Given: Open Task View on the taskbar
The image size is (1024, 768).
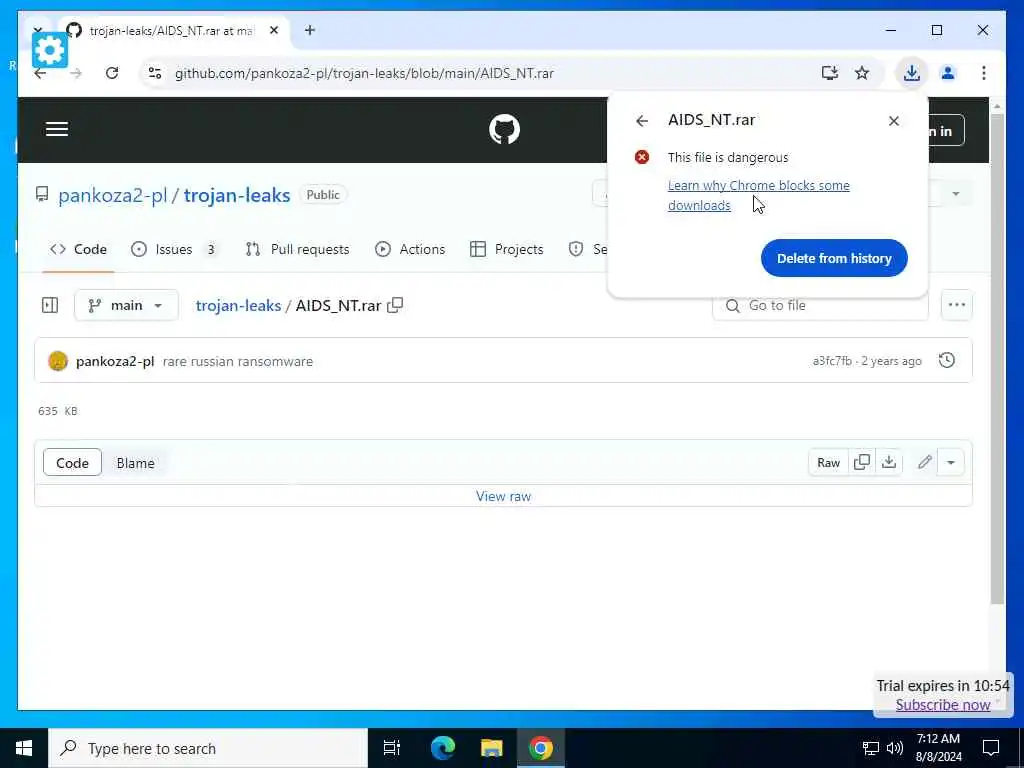Looking at the screenshot, I should click(391, 748).
